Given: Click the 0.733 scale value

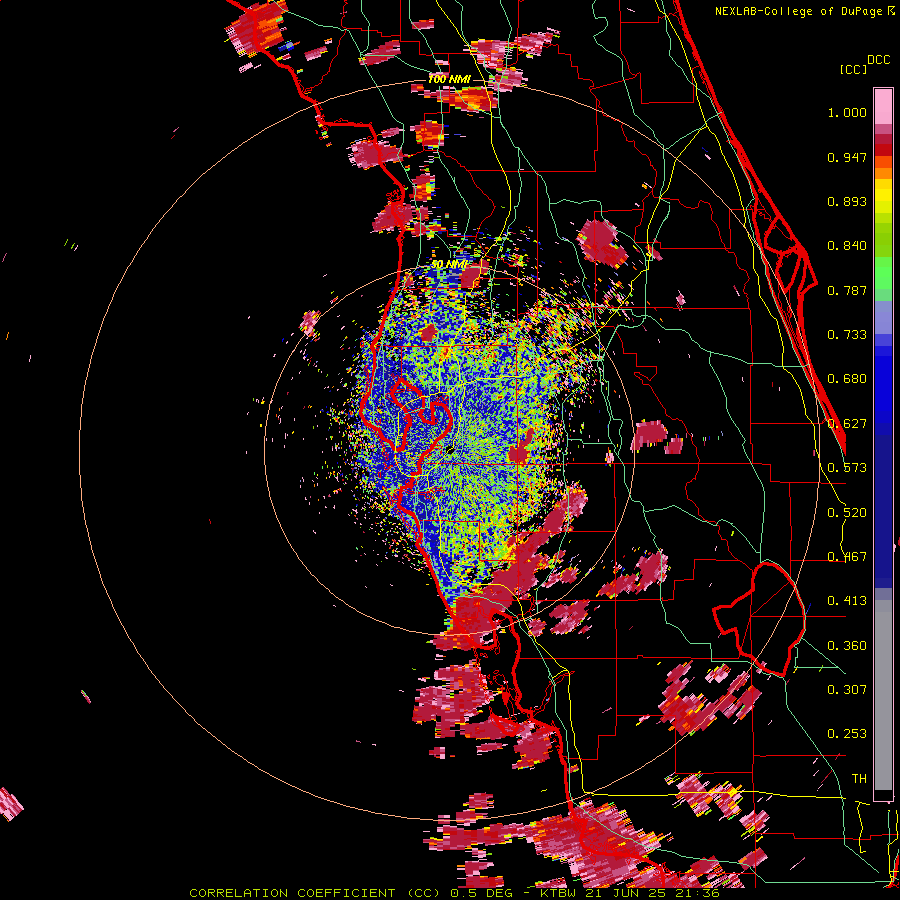Looking at the screenshot, I should tap(847, 335).
